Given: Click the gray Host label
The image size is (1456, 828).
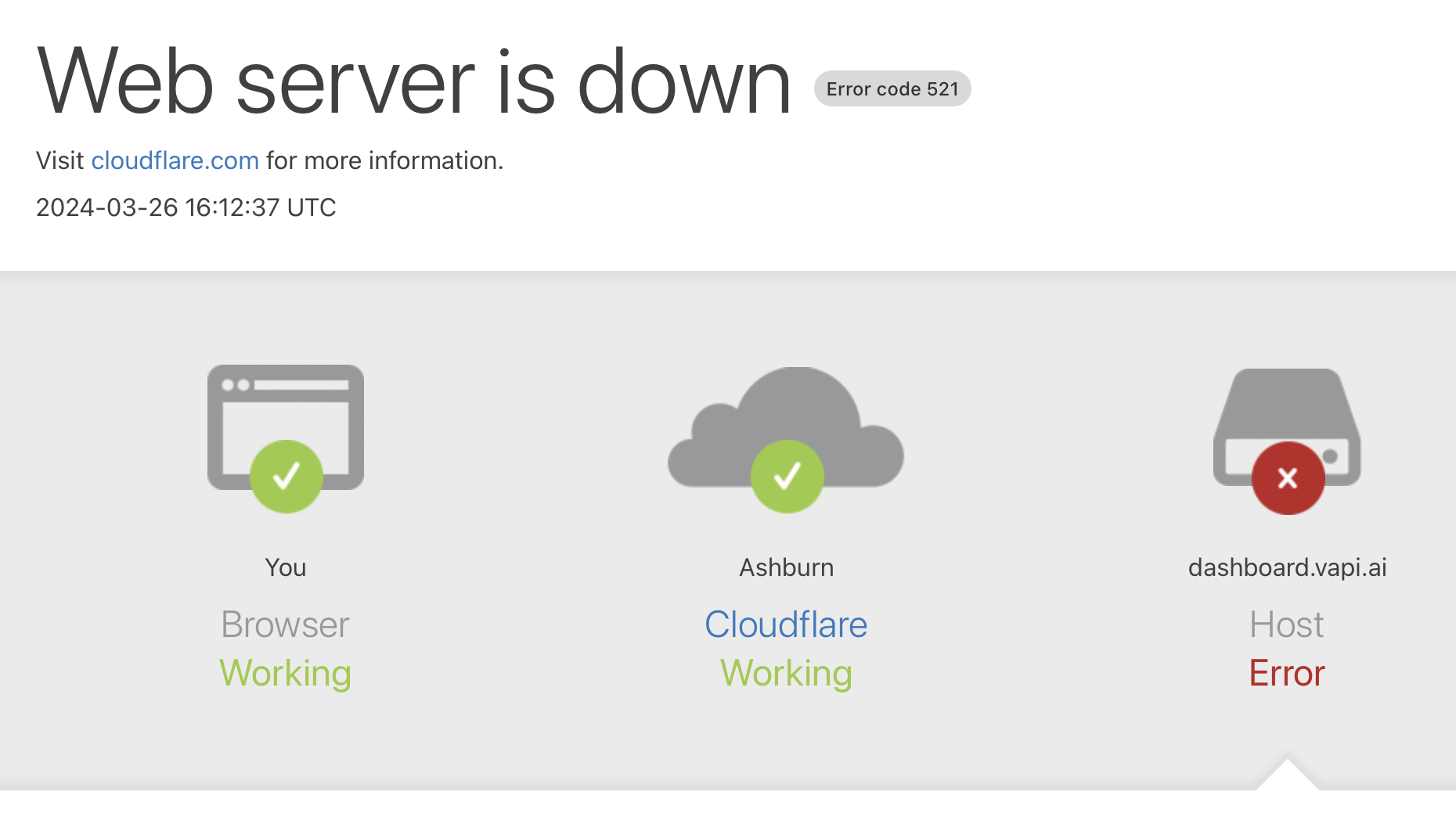Looking at the screenshot, I should pyautogui.click(x=1287, y=625).
